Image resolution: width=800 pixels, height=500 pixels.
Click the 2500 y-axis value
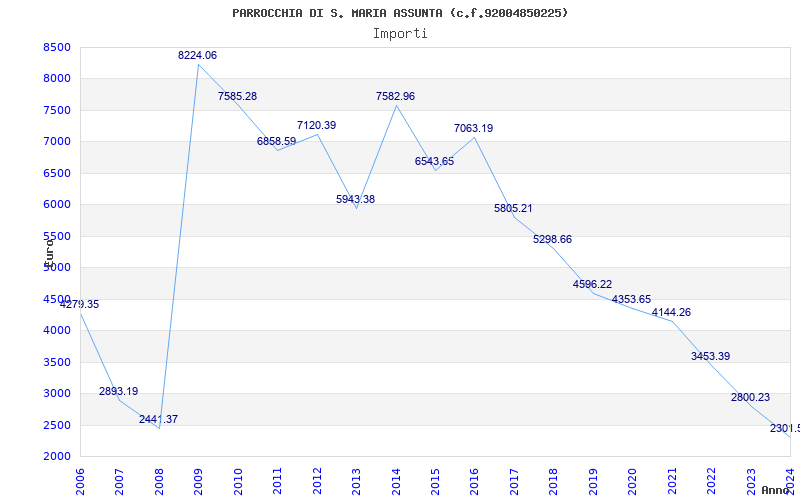[x=57, y=425]
